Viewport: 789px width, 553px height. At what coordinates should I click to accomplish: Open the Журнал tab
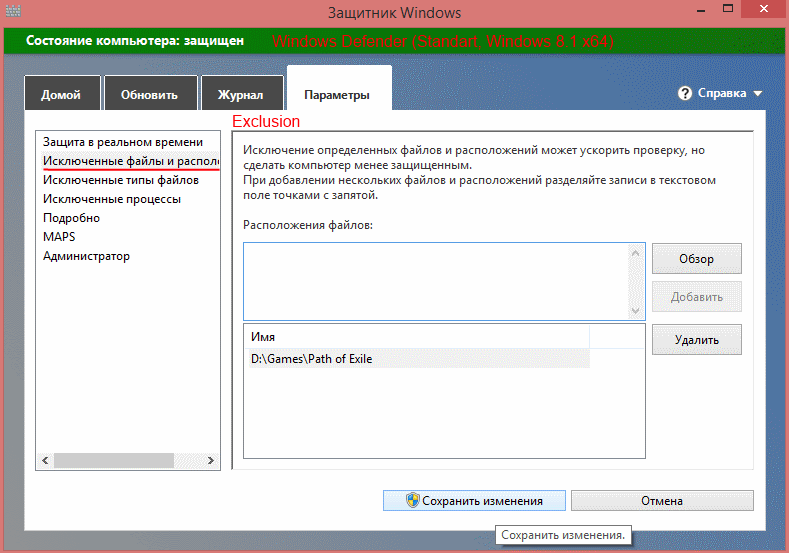[x=240, y=95]
